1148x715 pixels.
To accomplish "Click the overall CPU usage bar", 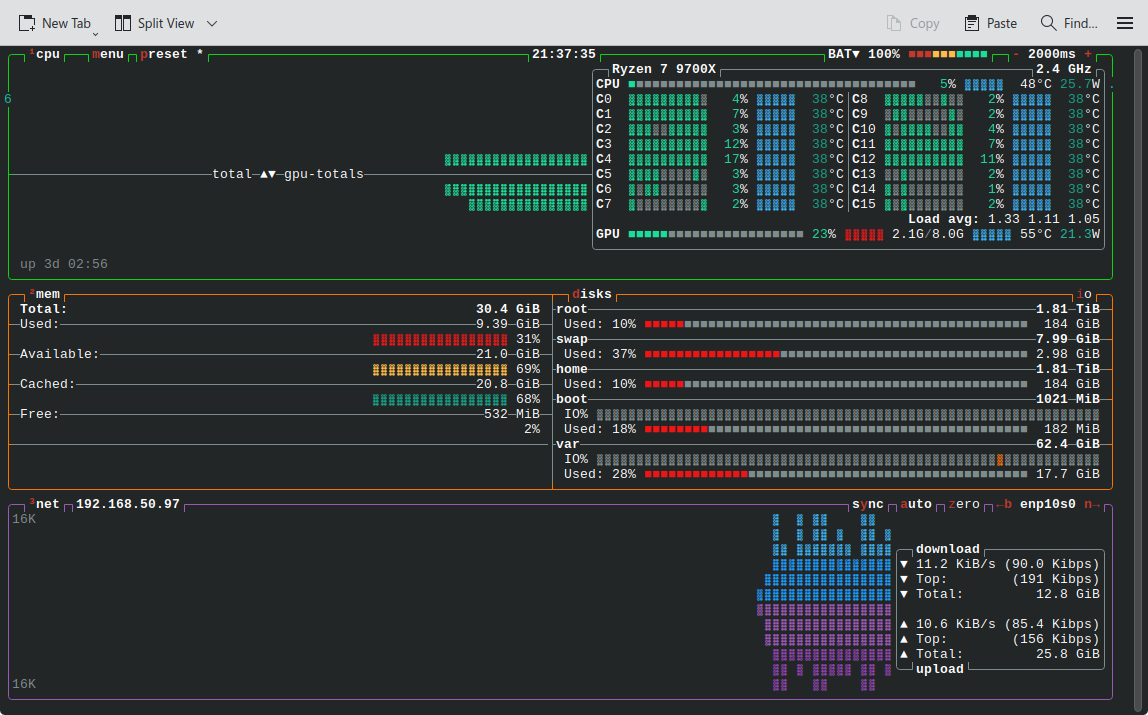I will coord(772,84).
